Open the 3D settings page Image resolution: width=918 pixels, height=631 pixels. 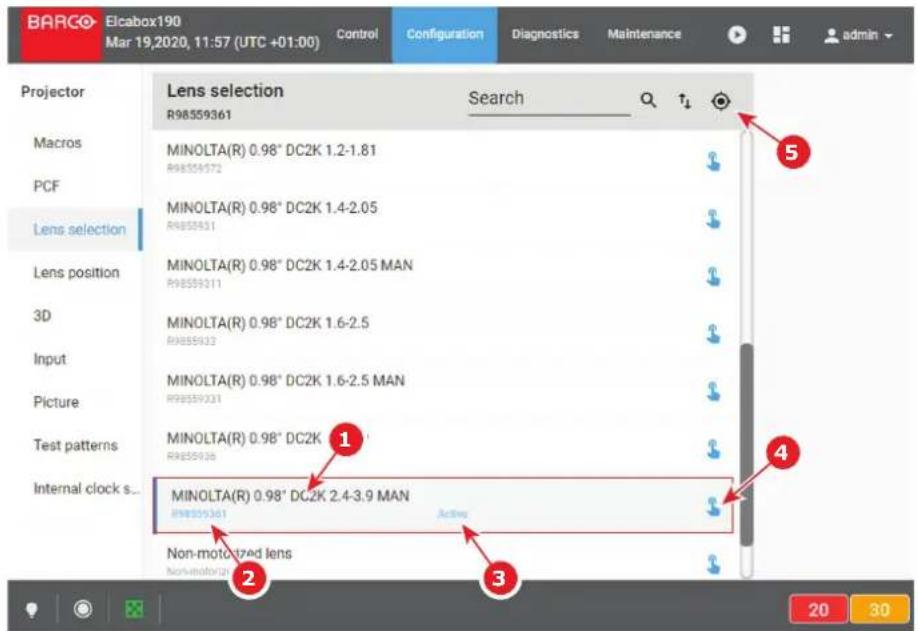click(42, 316)
